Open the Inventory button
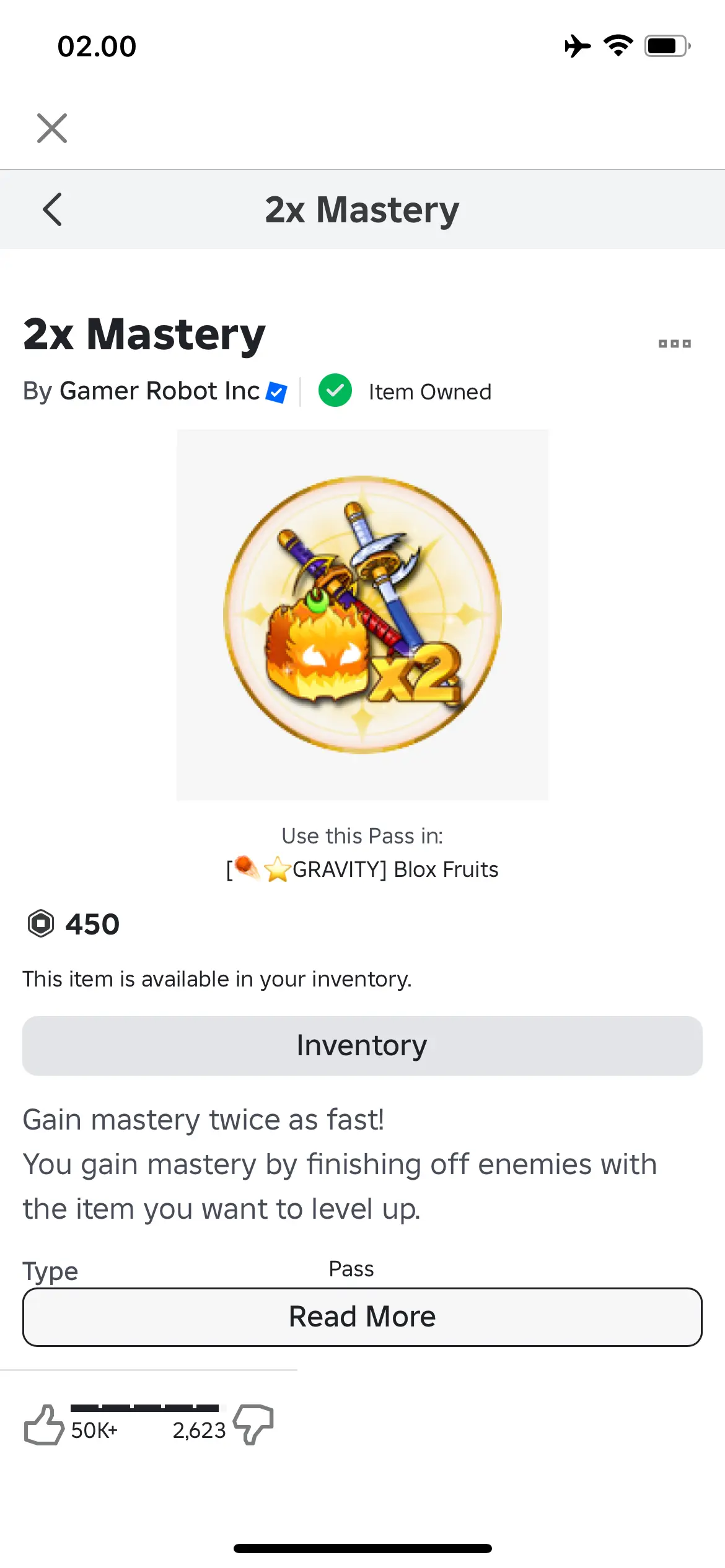 [x=362, y=1045]
